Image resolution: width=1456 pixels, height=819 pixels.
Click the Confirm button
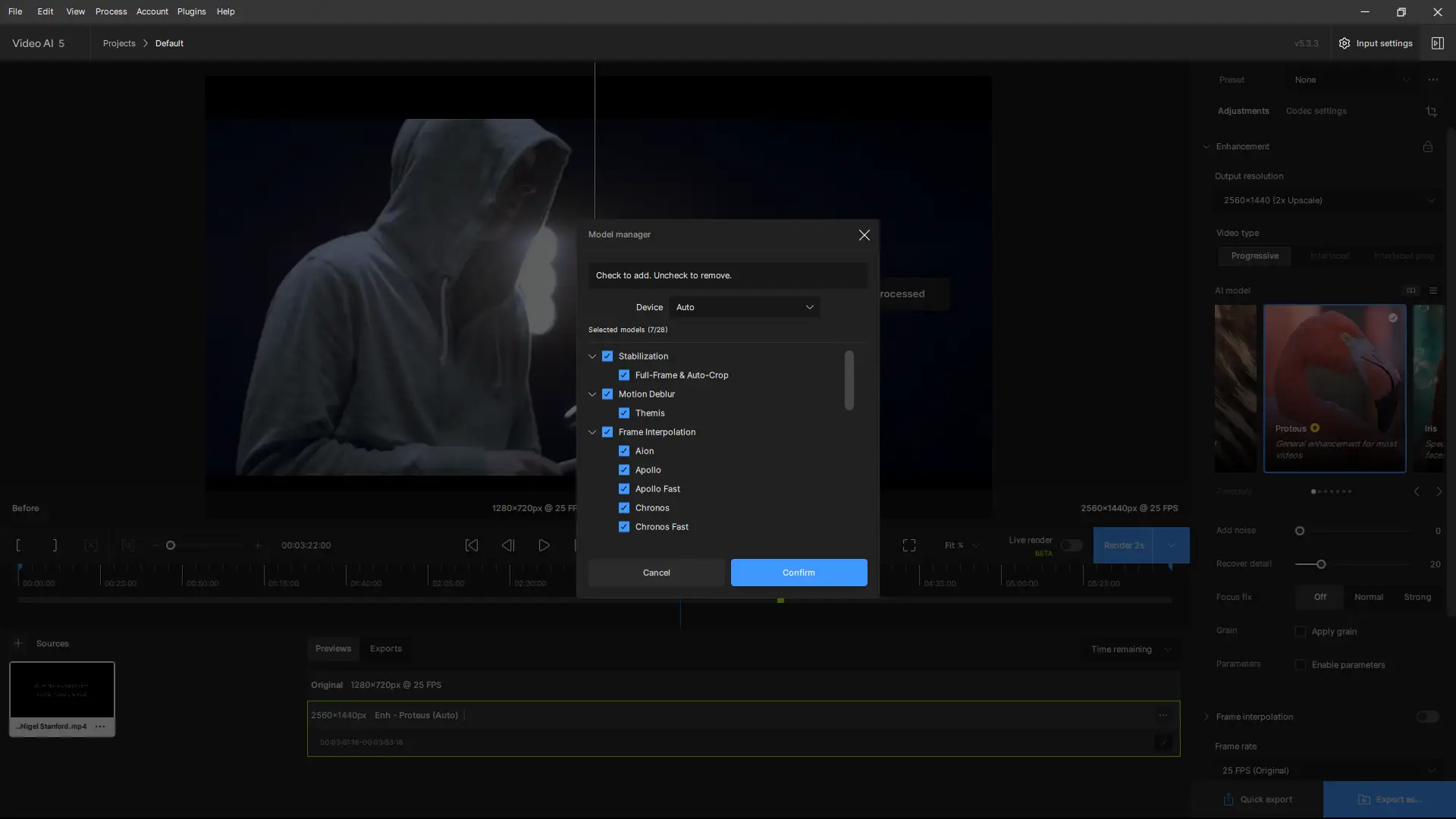799,573
